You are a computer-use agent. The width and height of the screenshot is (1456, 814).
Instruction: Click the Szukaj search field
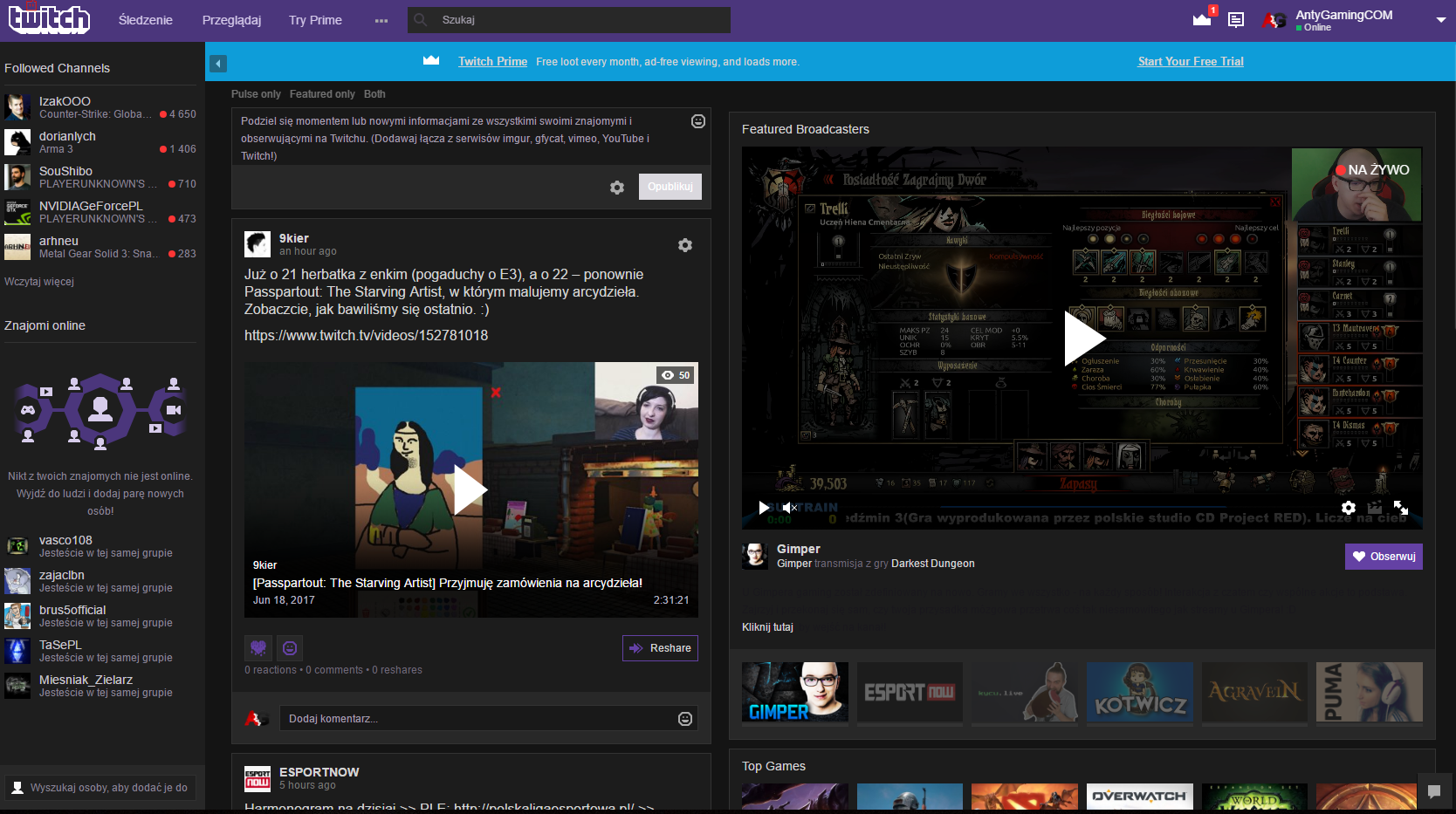576,20
